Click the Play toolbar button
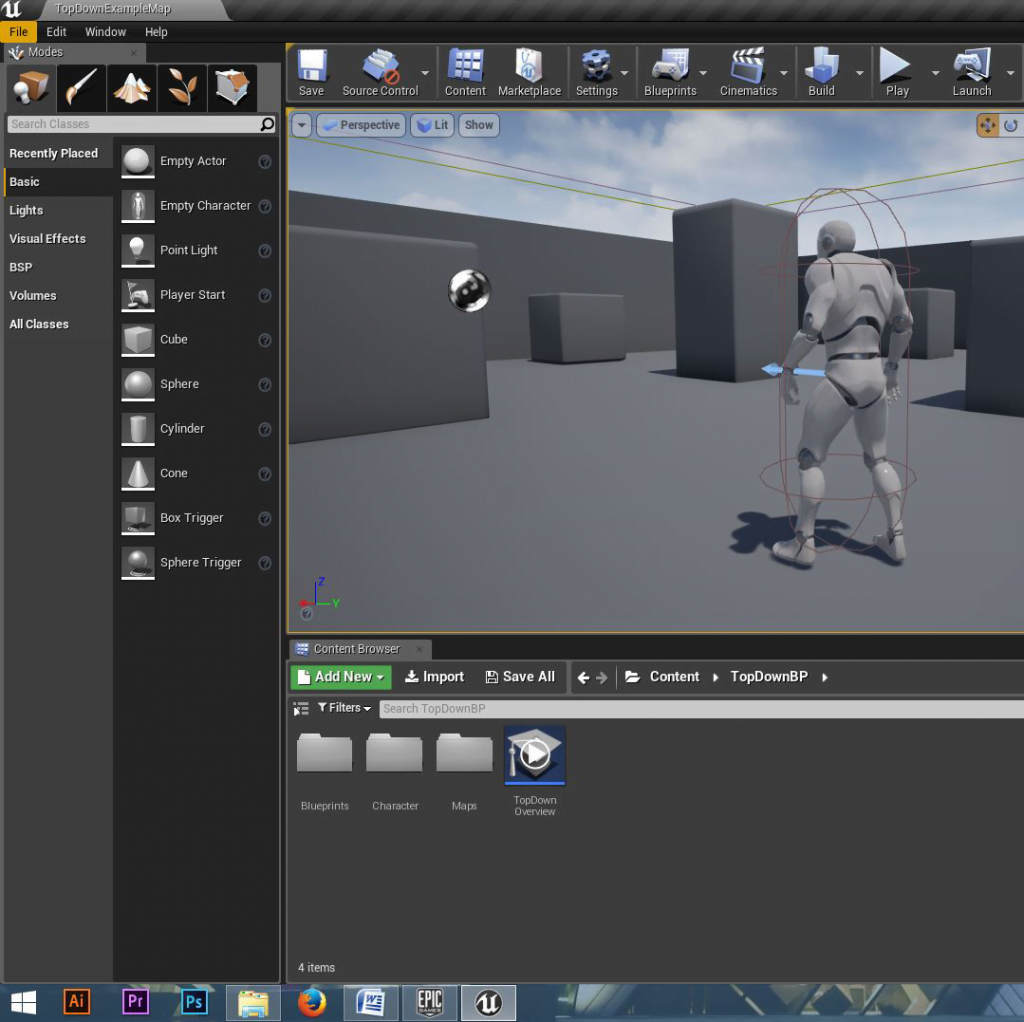This screenshot has height=1022, width=1024. click(x=897, y=72)
